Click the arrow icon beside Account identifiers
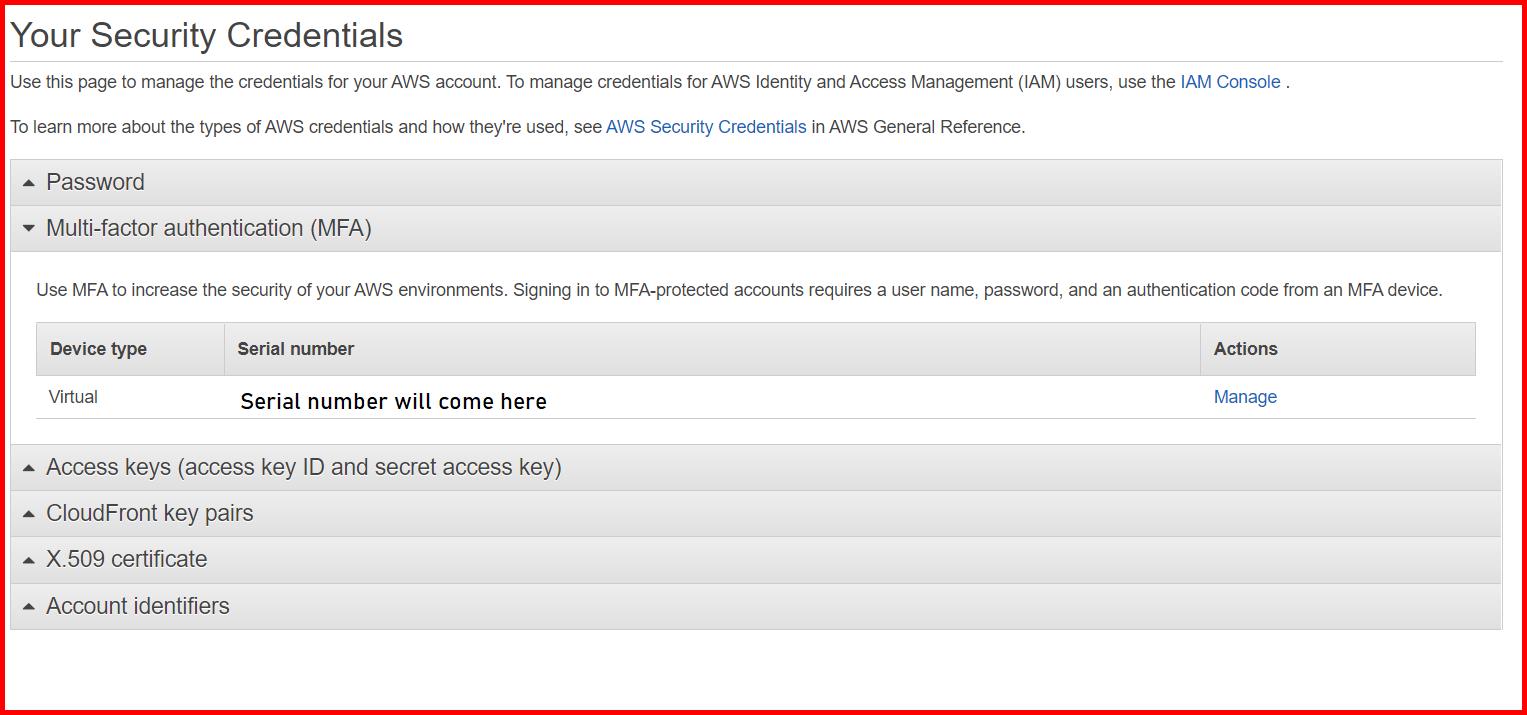Image resolution: width=1527 pixels, height=715 pixels. click(27, 605)
